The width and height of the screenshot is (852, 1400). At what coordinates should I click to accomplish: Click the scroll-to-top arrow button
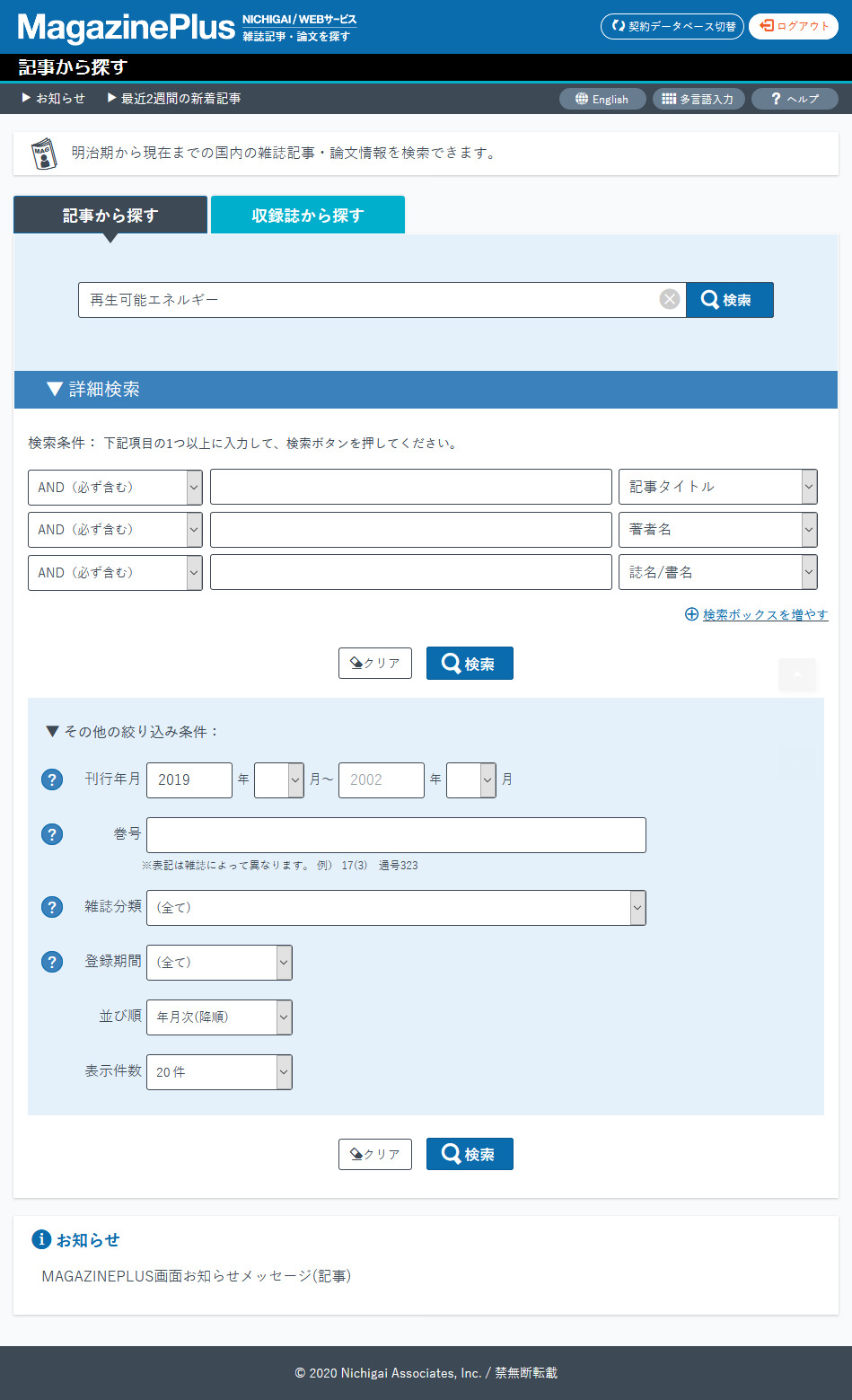(x=797, y=675)
